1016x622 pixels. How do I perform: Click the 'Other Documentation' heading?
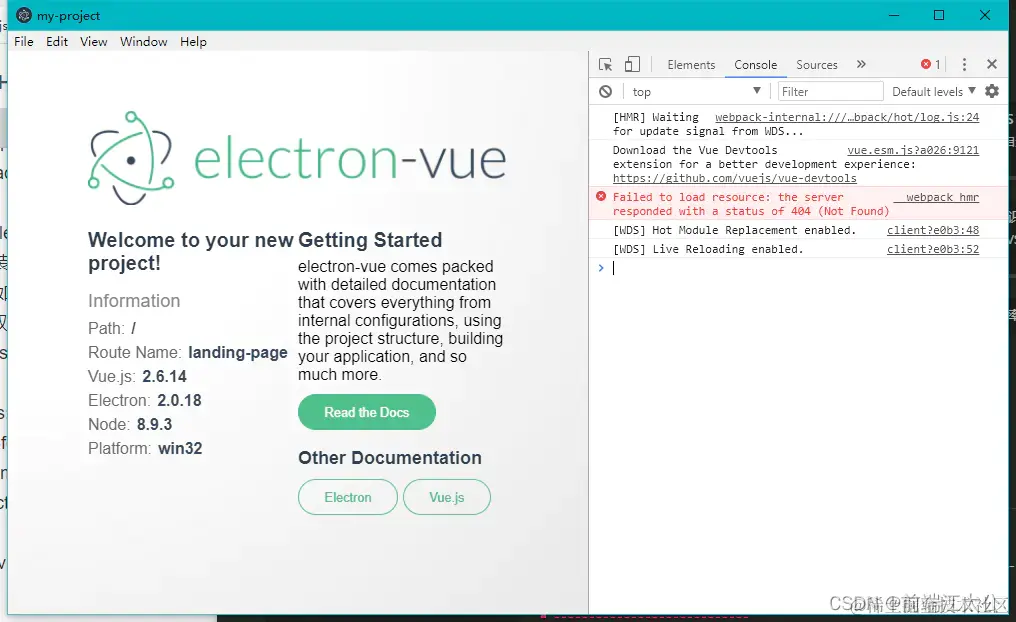click(x=389, y=458)
